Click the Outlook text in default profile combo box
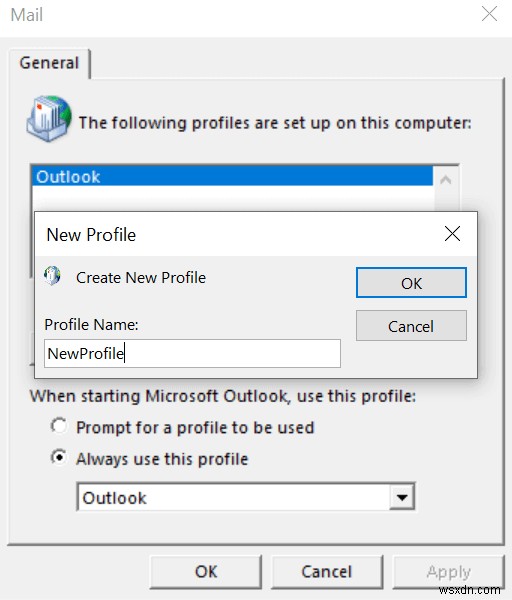The image size is (512, 600). [x=114, y=498]
